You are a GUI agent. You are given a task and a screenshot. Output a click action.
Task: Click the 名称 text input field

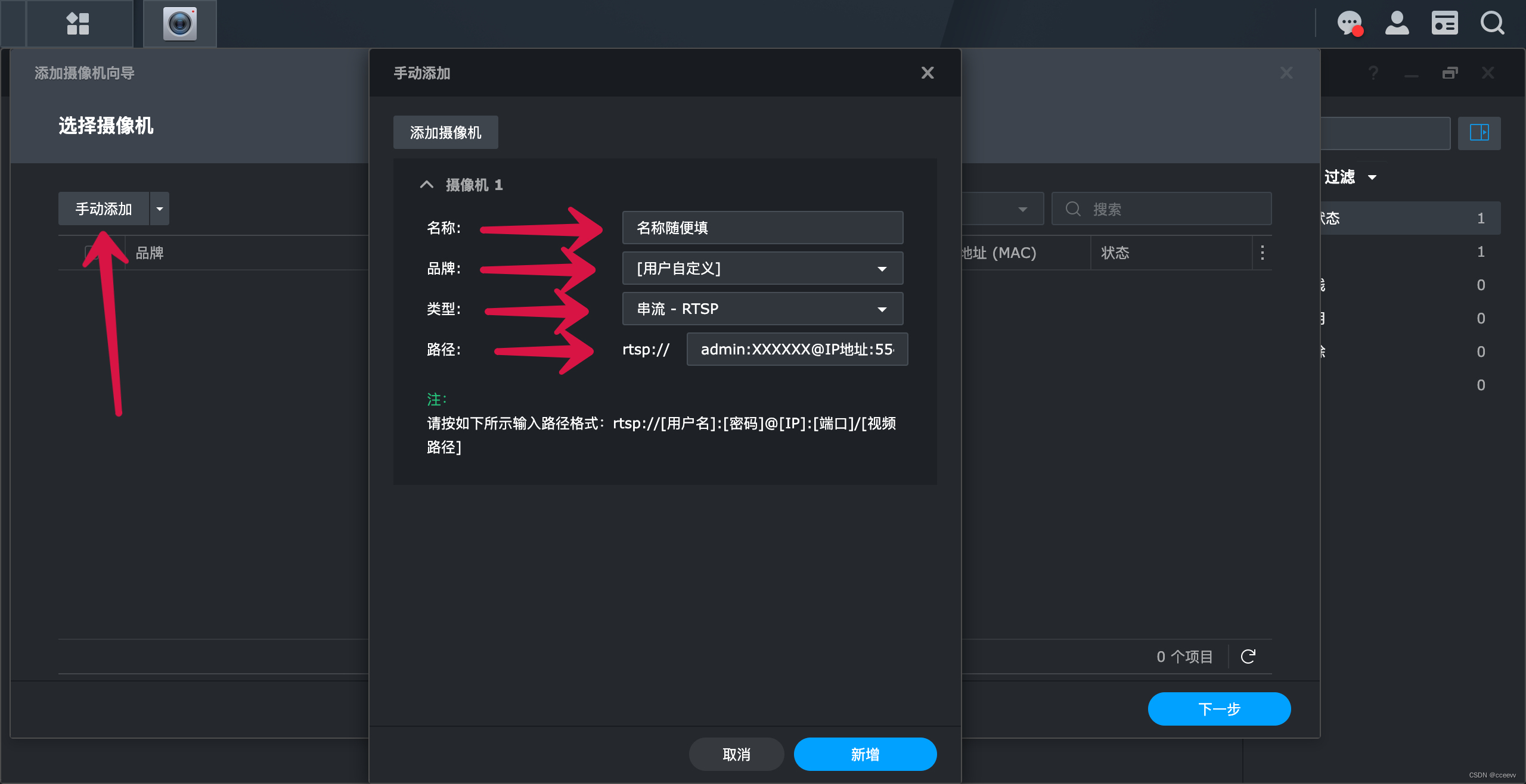pos(762,228)
